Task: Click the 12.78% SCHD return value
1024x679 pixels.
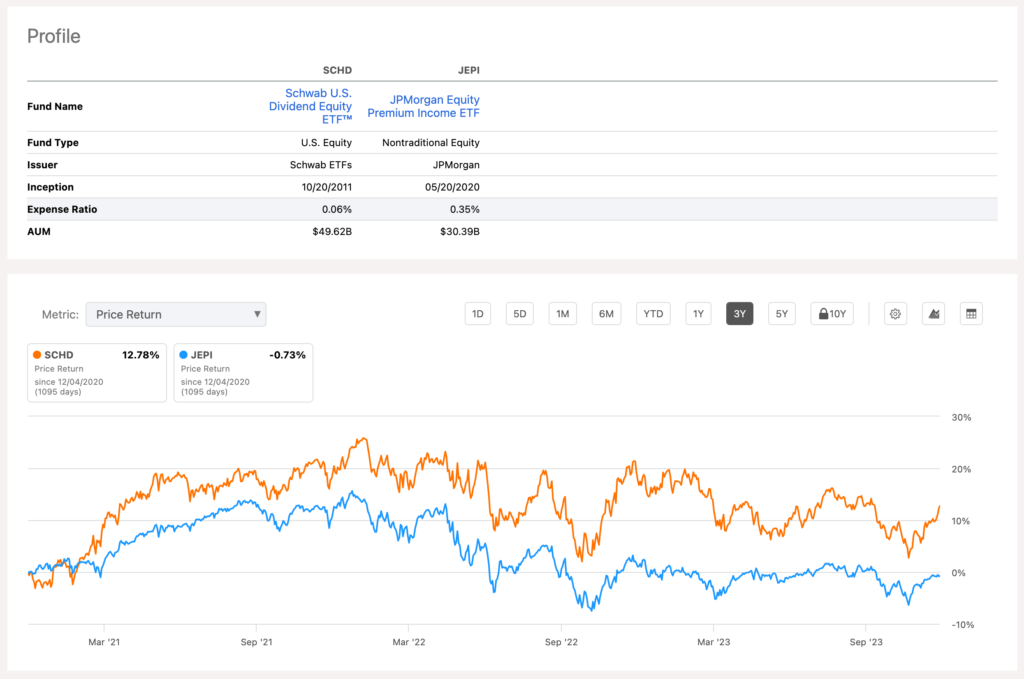Action: [x=140, y=355]
